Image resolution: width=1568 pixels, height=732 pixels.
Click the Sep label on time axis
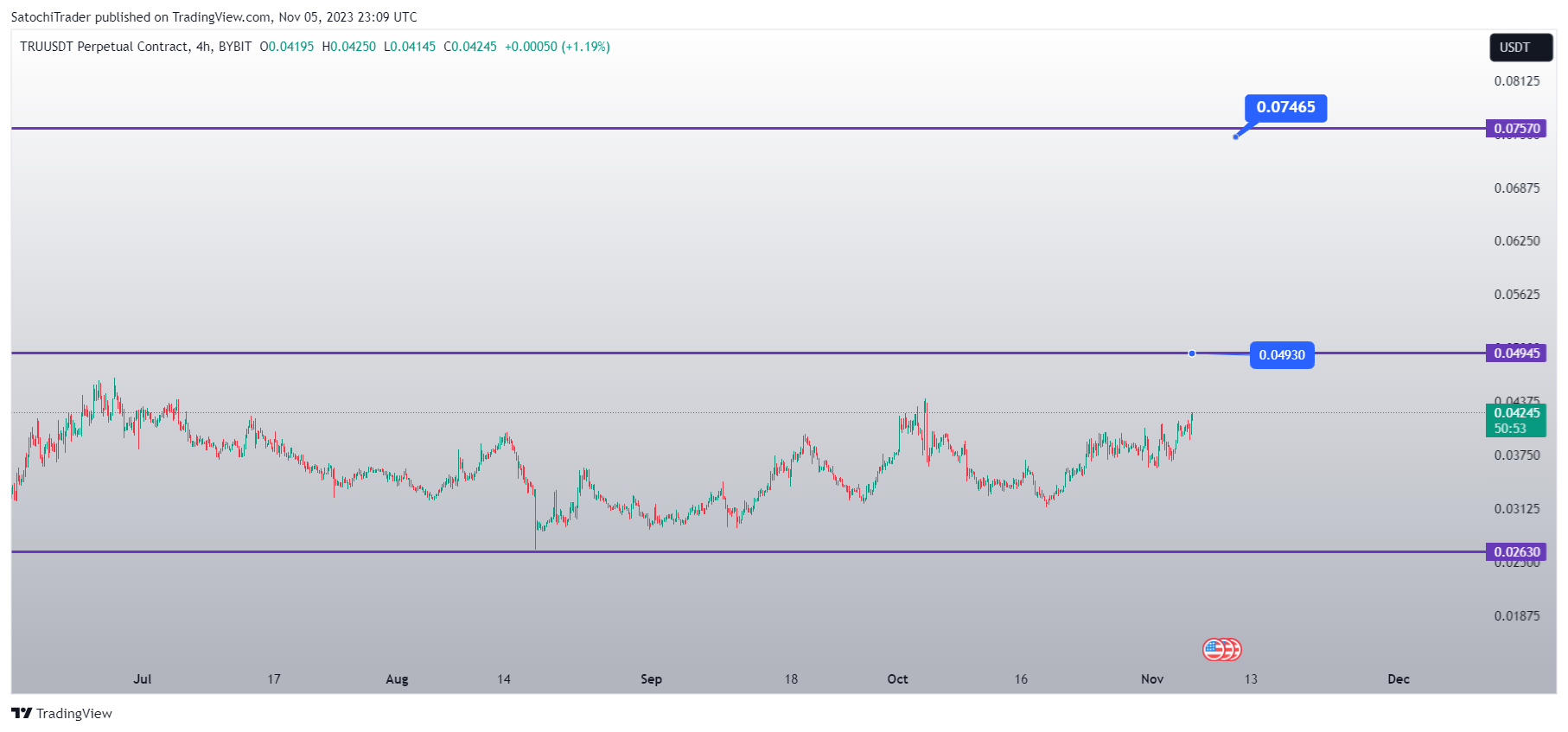651,679
